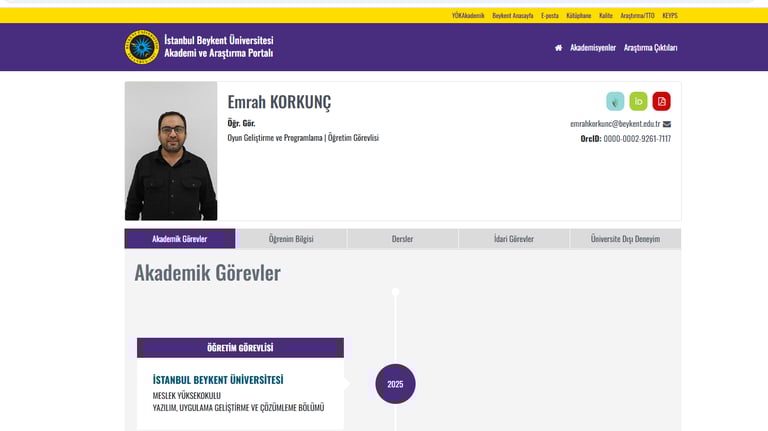Open YÖKAkademik link in yellow bar

(468, 16)
